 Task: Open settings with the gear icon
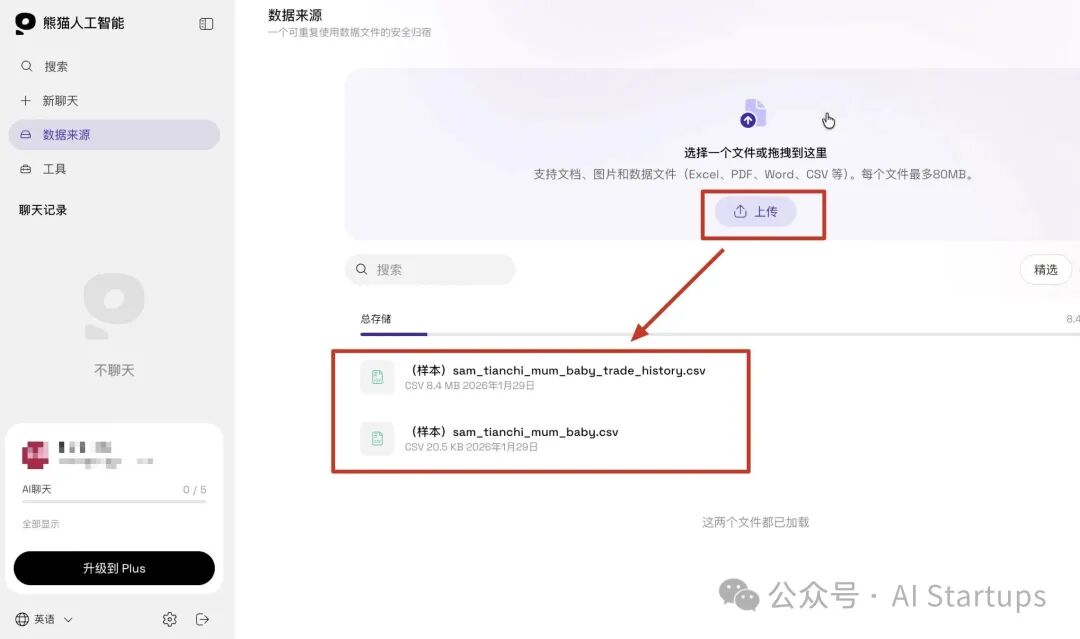(x=169, y=619)
